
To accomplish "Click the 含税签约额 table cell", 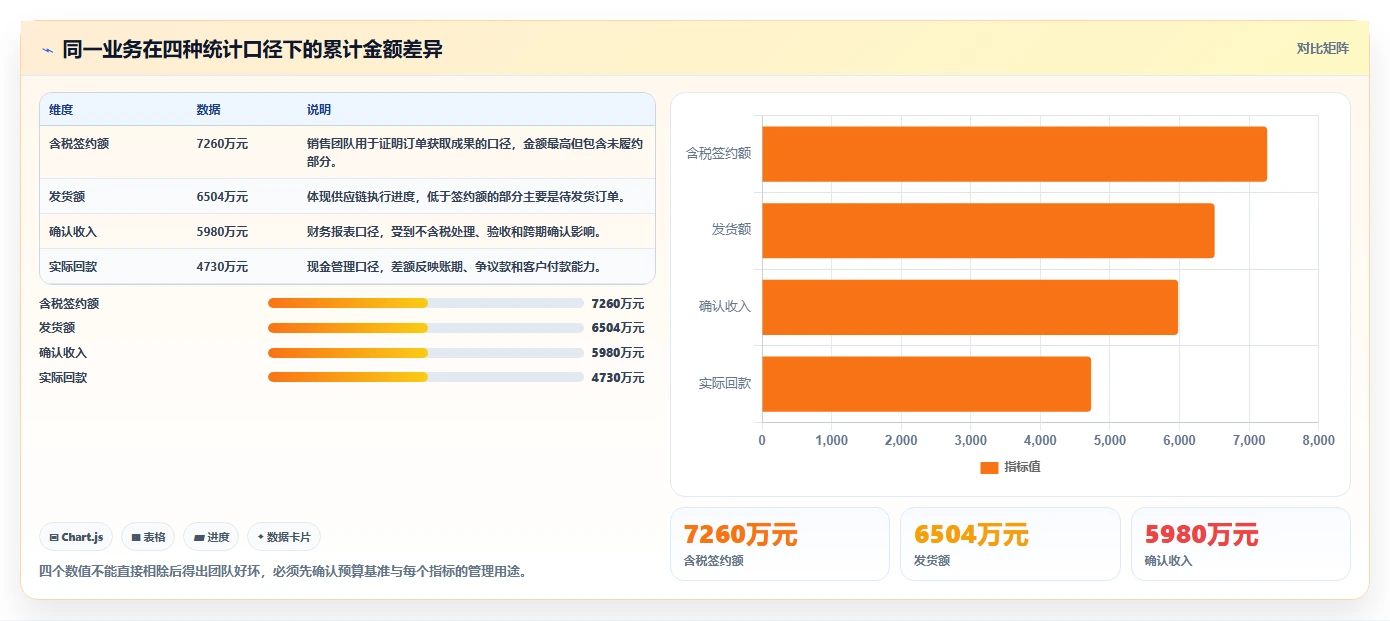I will (79, 143).
